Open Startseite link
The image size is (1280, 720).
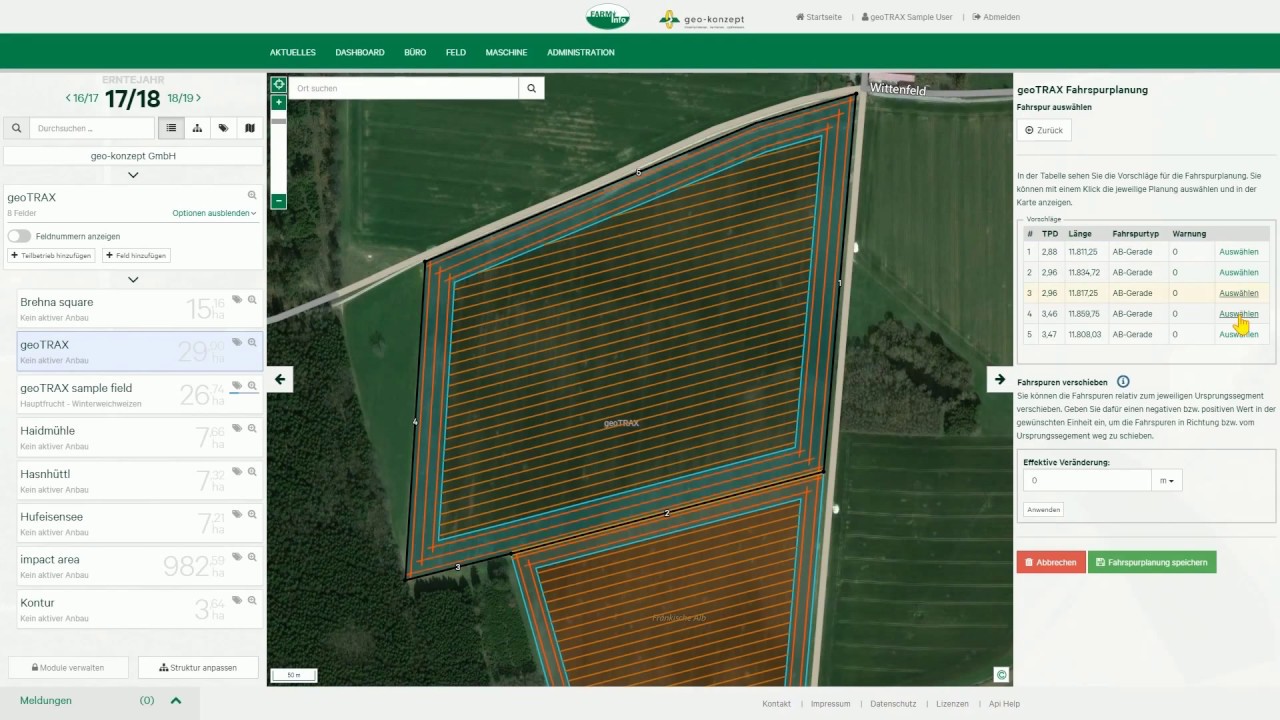819,17
